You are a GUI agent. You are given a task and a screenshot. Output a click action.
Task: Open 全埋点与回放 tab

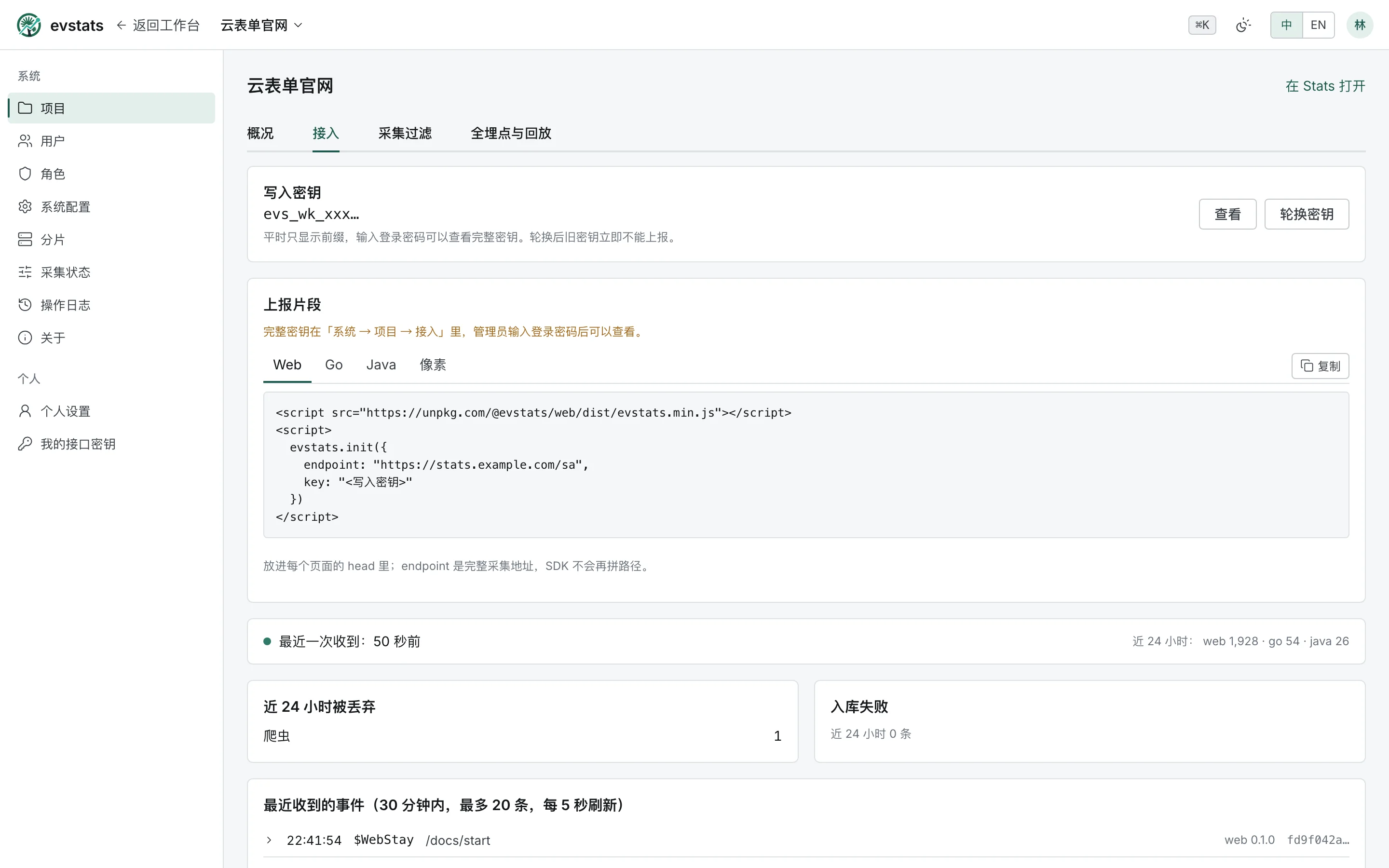(511, 133)
